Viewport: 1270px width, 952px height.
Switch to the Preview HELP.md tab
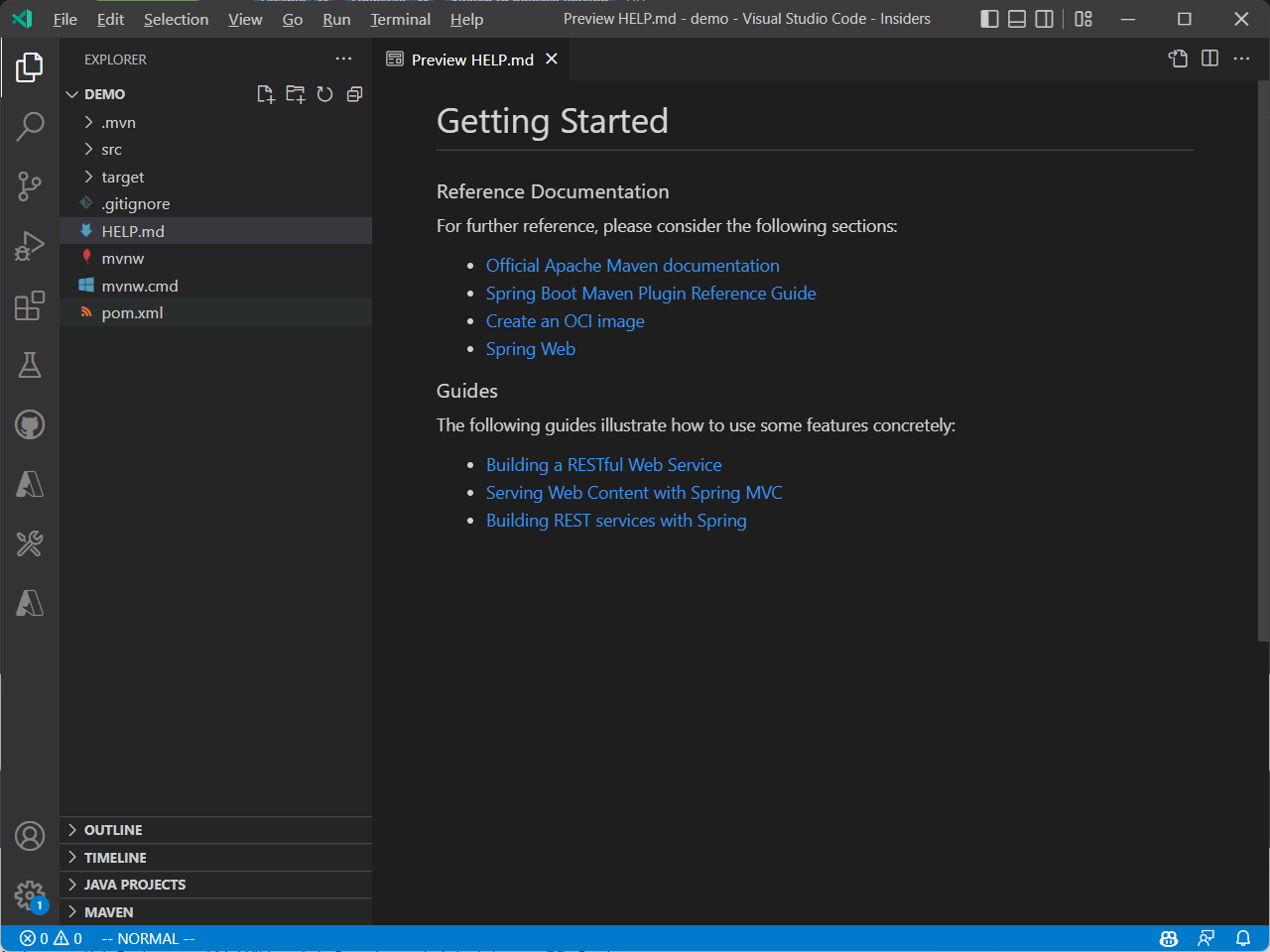[x=466, y=59]
